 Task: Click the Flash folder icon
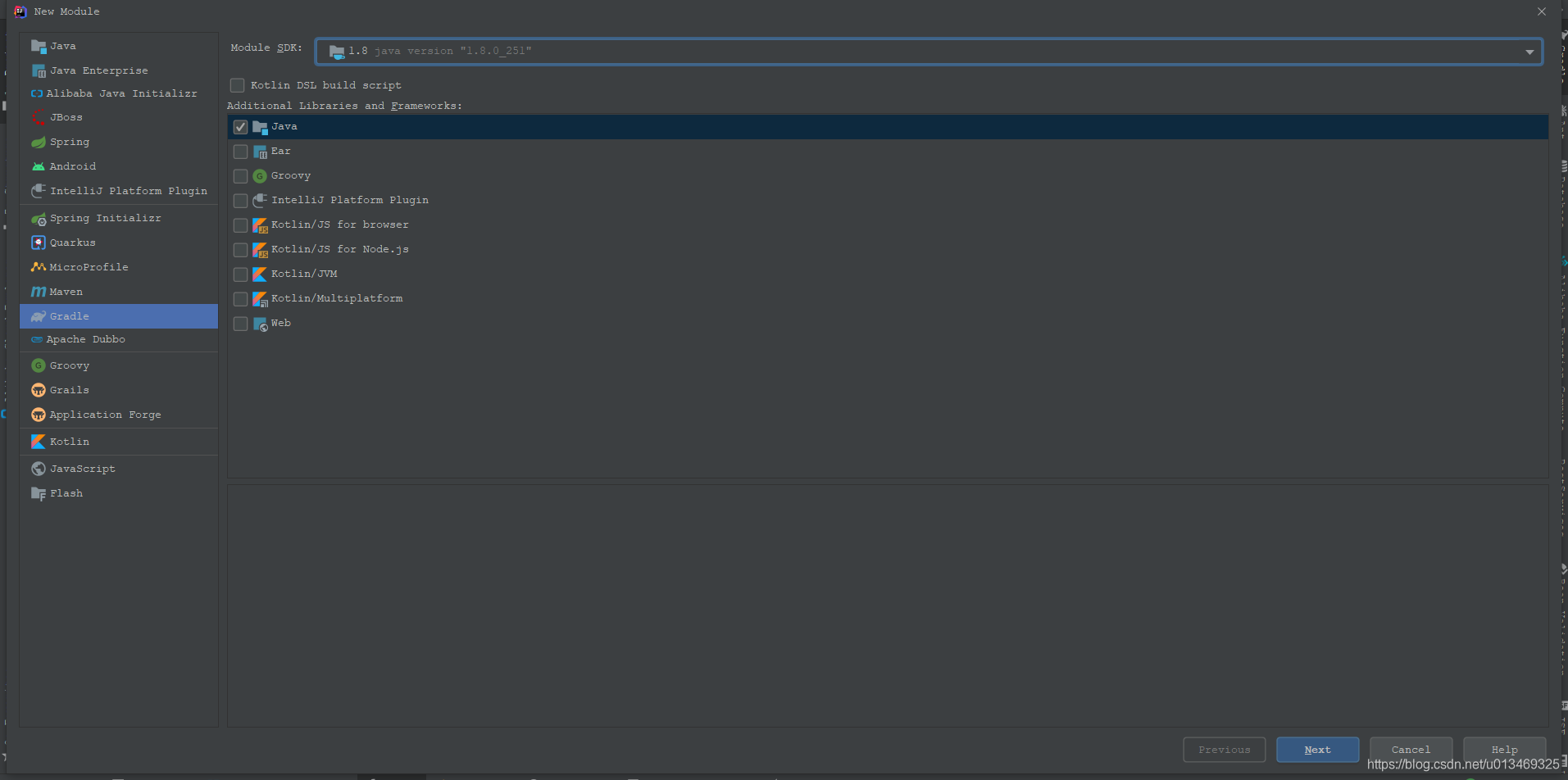pyautogui.click(x=39, y=494)
